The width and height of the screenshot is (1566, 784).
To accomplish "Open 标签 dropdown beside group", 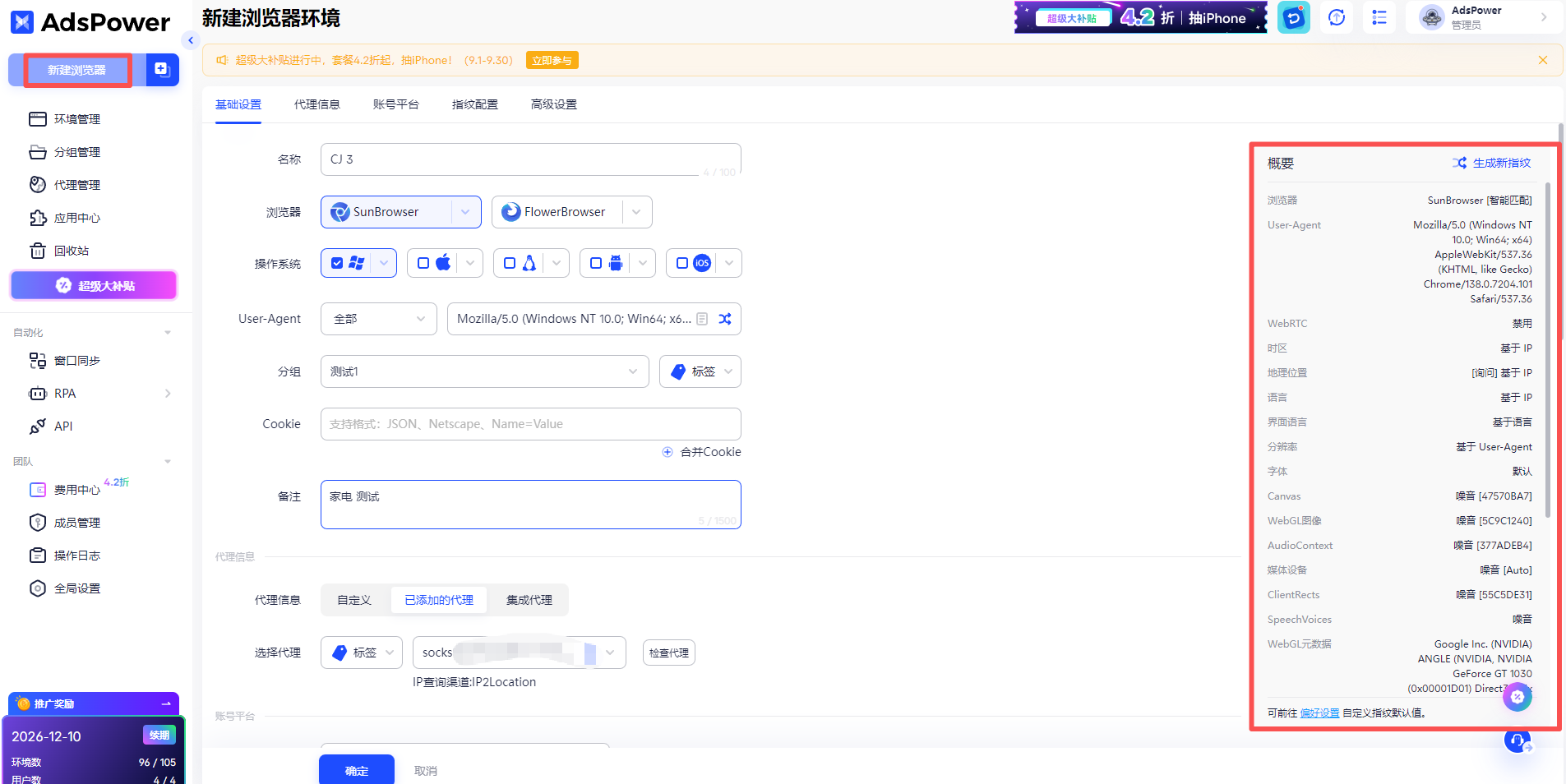I will point(700,371).
